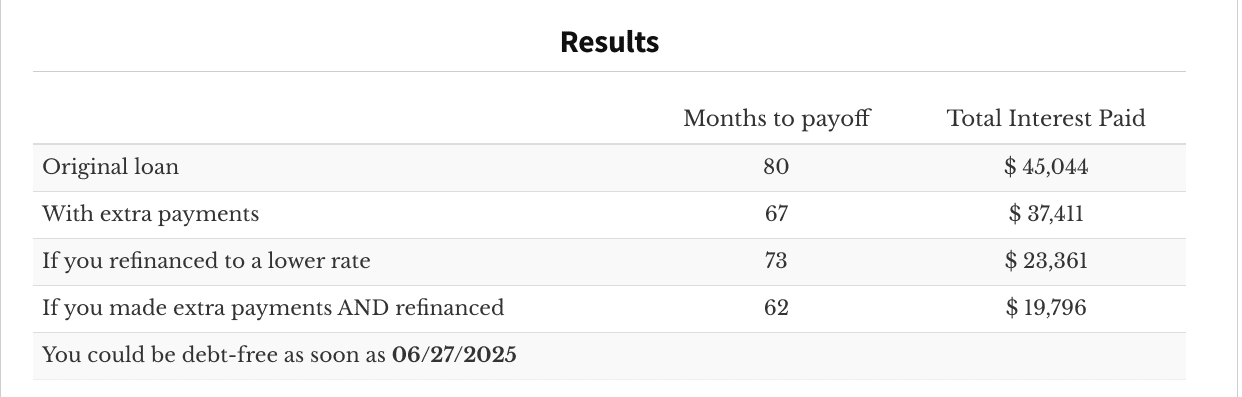Click the Results heading
1242x397 pixels.
[609, 42]
